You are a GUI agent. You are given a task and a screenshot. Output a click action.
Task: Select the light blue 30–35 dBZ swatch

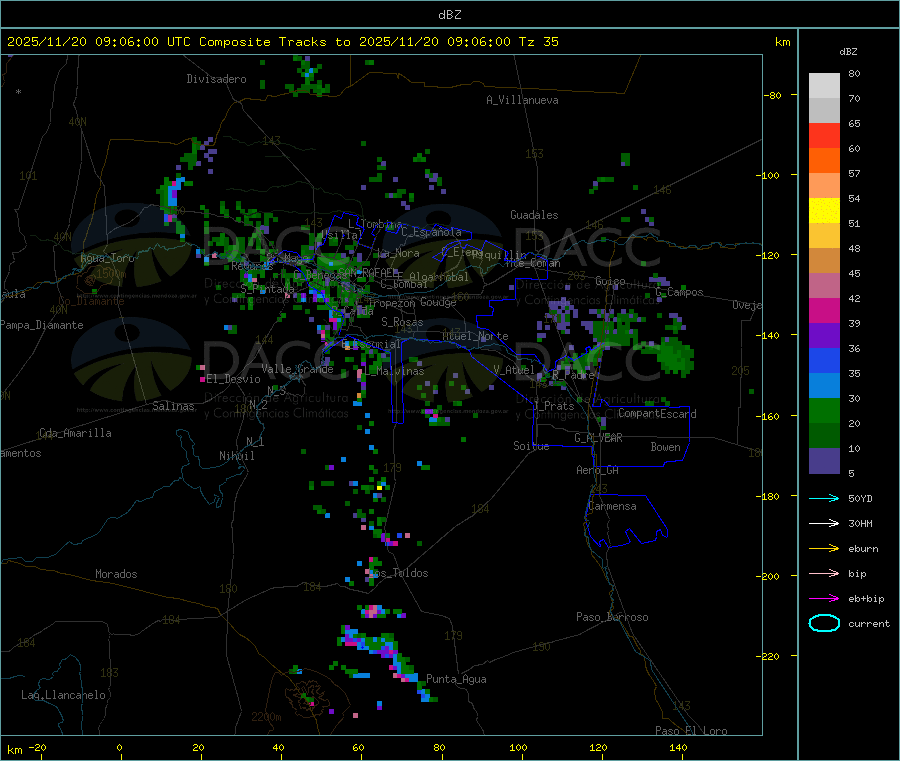tap(824, 386)
